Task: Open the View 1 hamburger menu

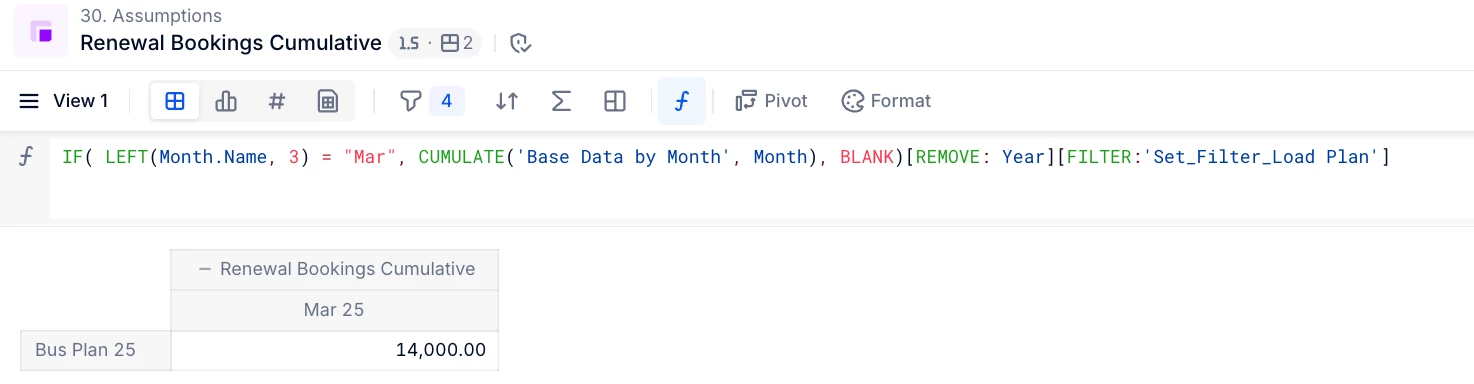Action: click(30, 101)
